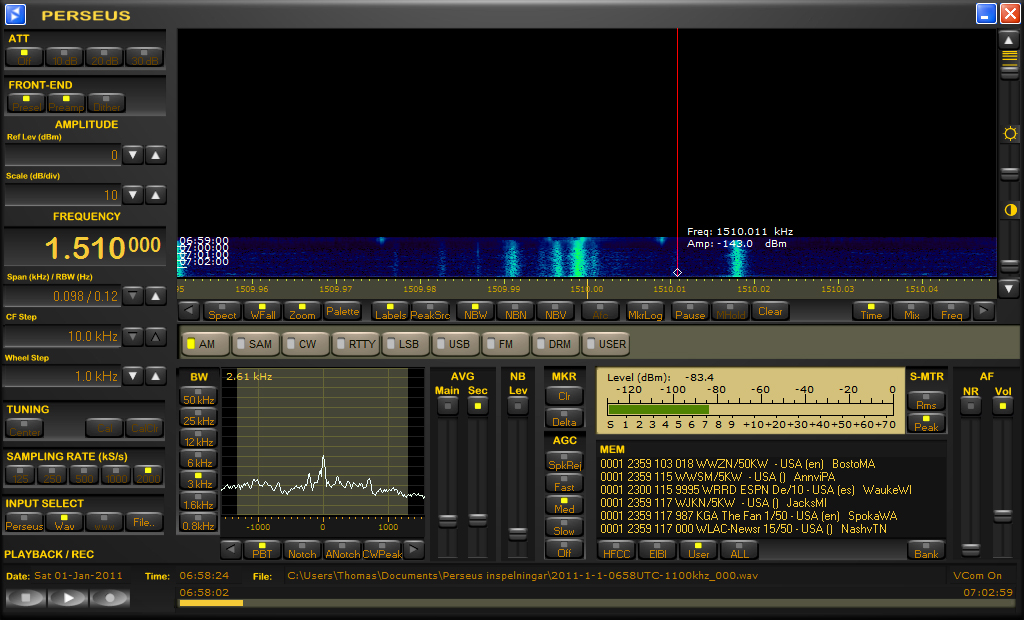Set attenuator to Off
The width and height of the screenshot is (1024, 620).
(24, 57)
